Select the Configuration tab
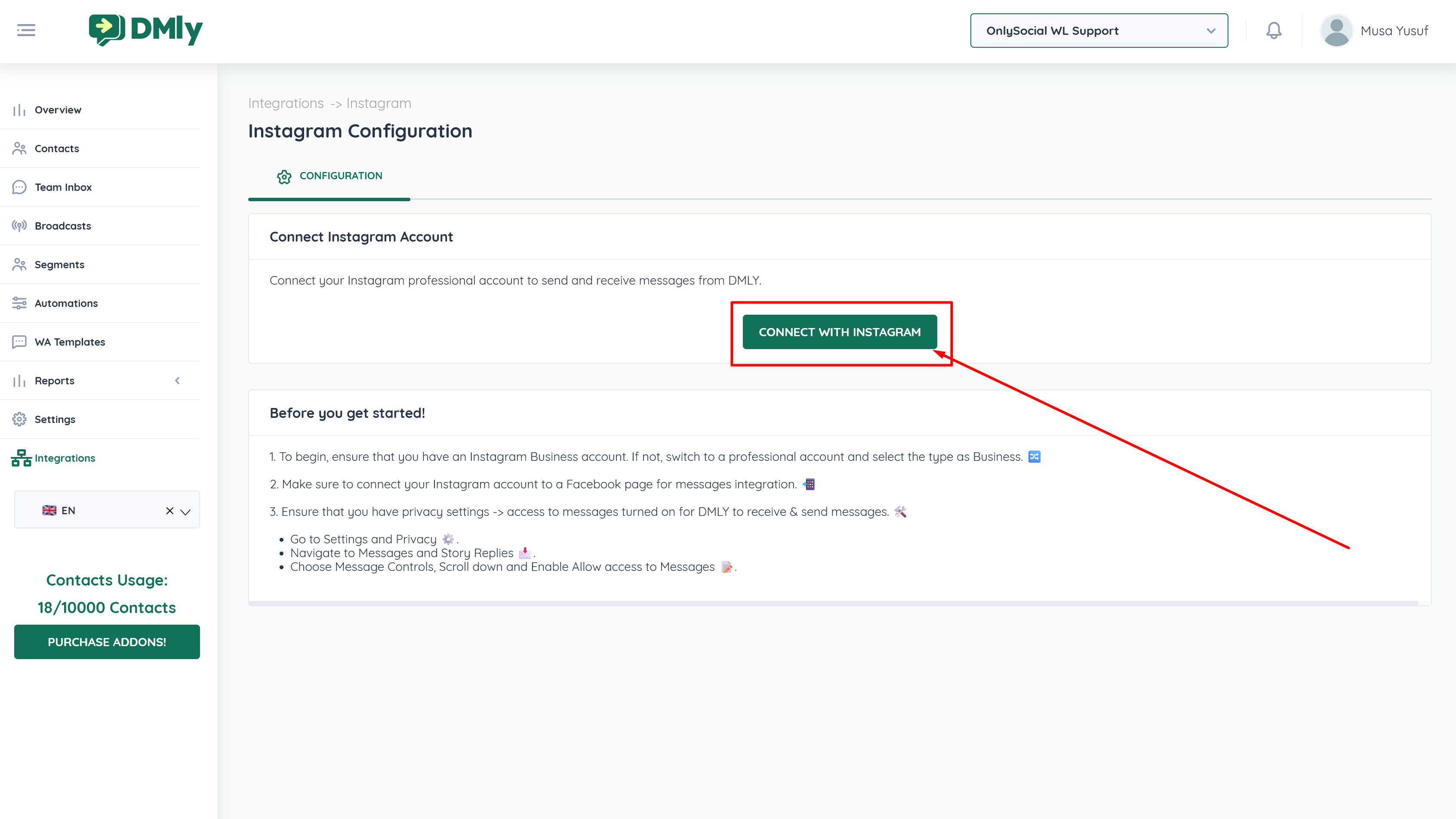Viewport: 1456px width, 819px height. 329,176
